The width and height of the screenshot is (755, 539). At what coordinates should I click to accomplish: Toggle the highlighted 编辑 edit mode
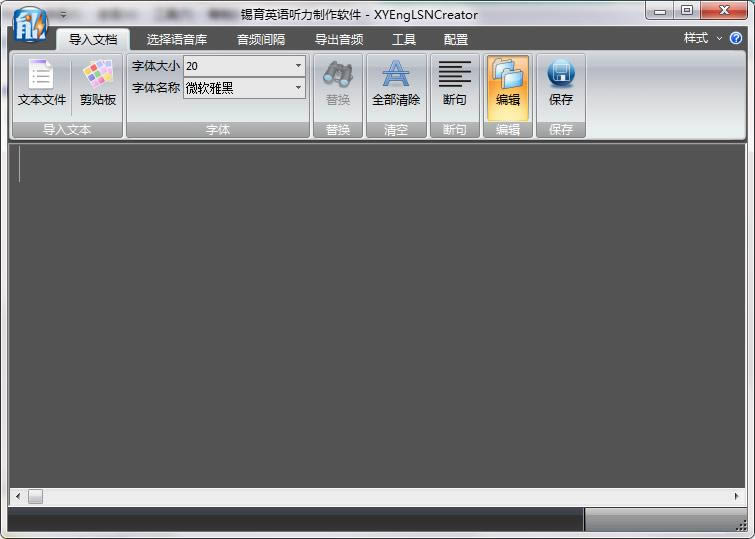pos(508,87)
